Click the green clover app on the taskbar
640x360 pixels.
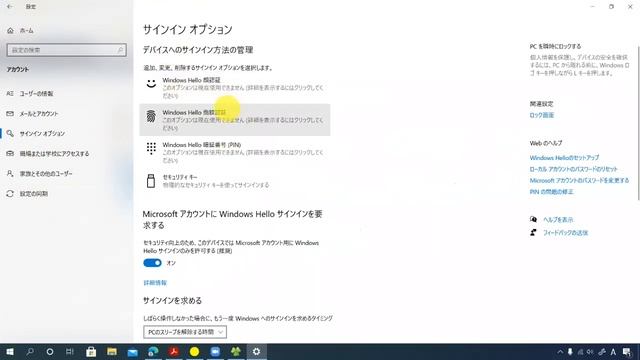tap(236, 351)
